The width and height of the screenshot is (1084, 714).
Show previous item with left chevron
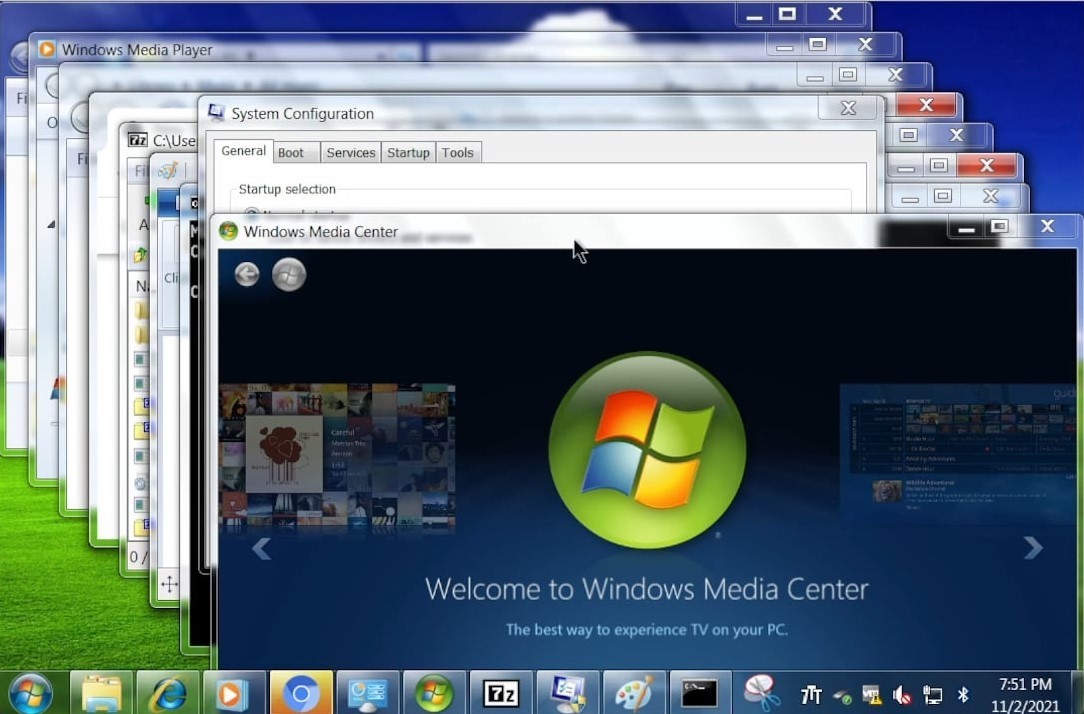261,549
